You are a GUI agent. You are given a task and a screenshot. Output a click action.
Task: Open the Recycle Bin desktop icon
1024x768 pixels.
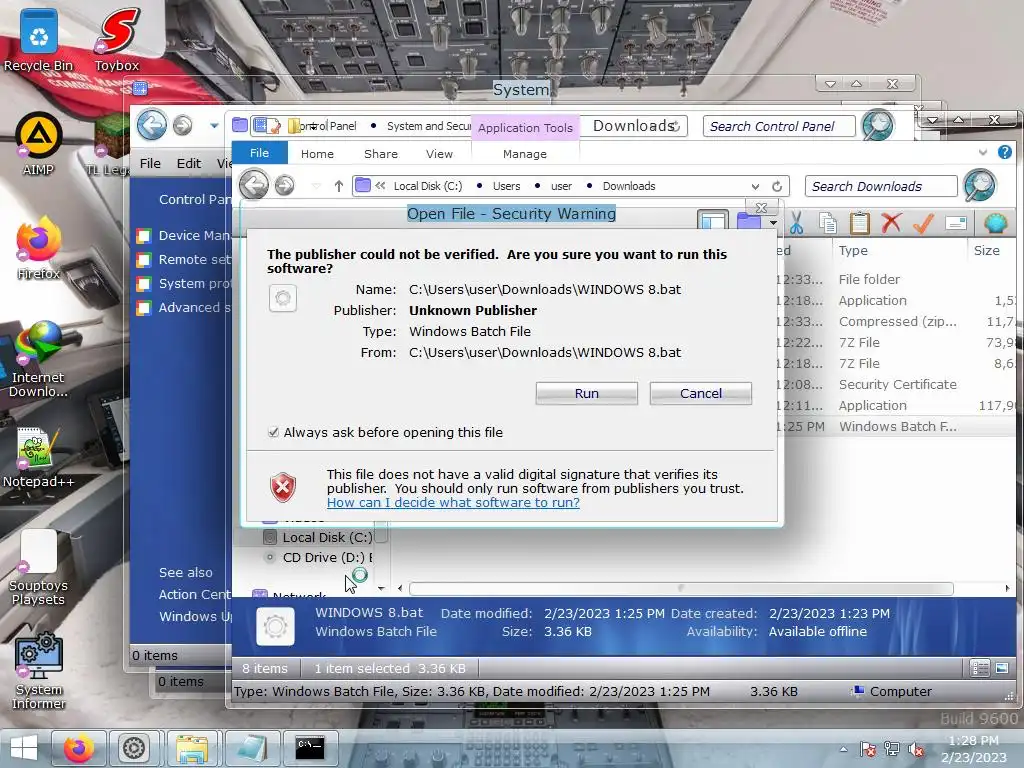point(39,40)
